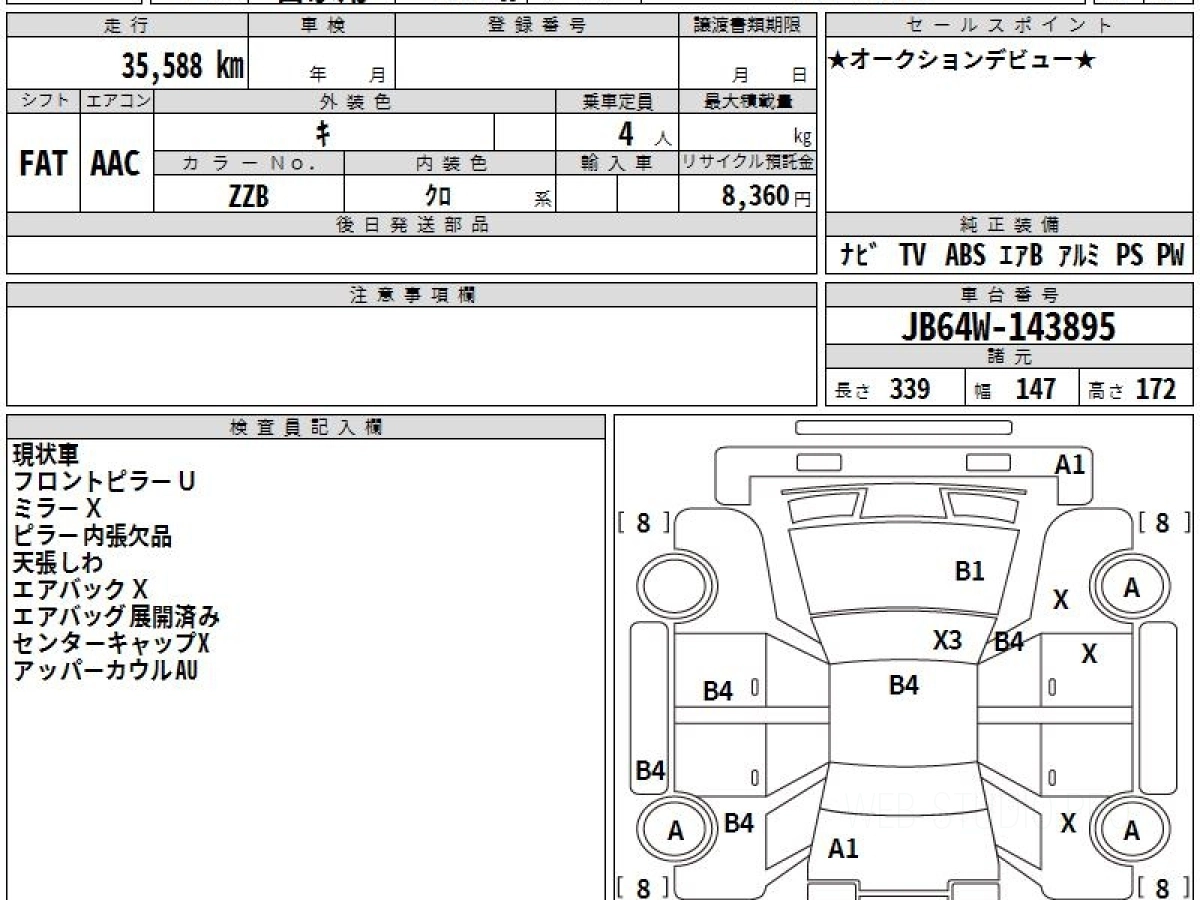Click the note エアバッグ展開済み
The height and width of the screenshot is (900, 1200).
coord(116,616)
